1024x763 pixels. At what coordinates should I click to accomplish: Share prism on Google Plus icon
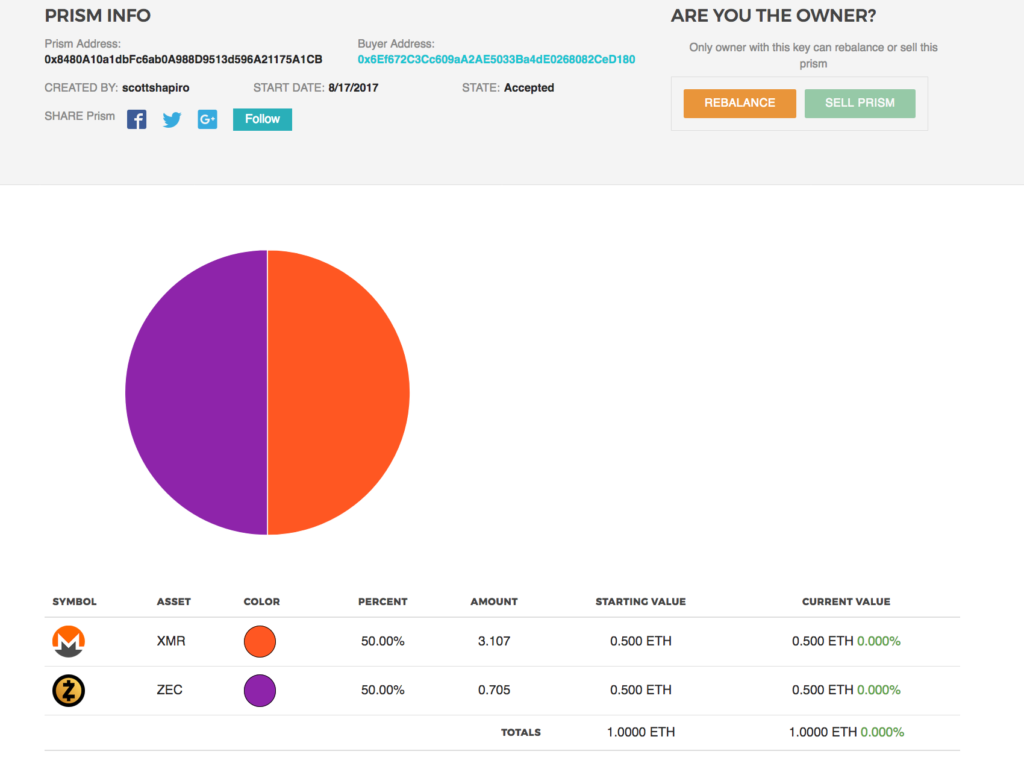click(x=207, y=119)
